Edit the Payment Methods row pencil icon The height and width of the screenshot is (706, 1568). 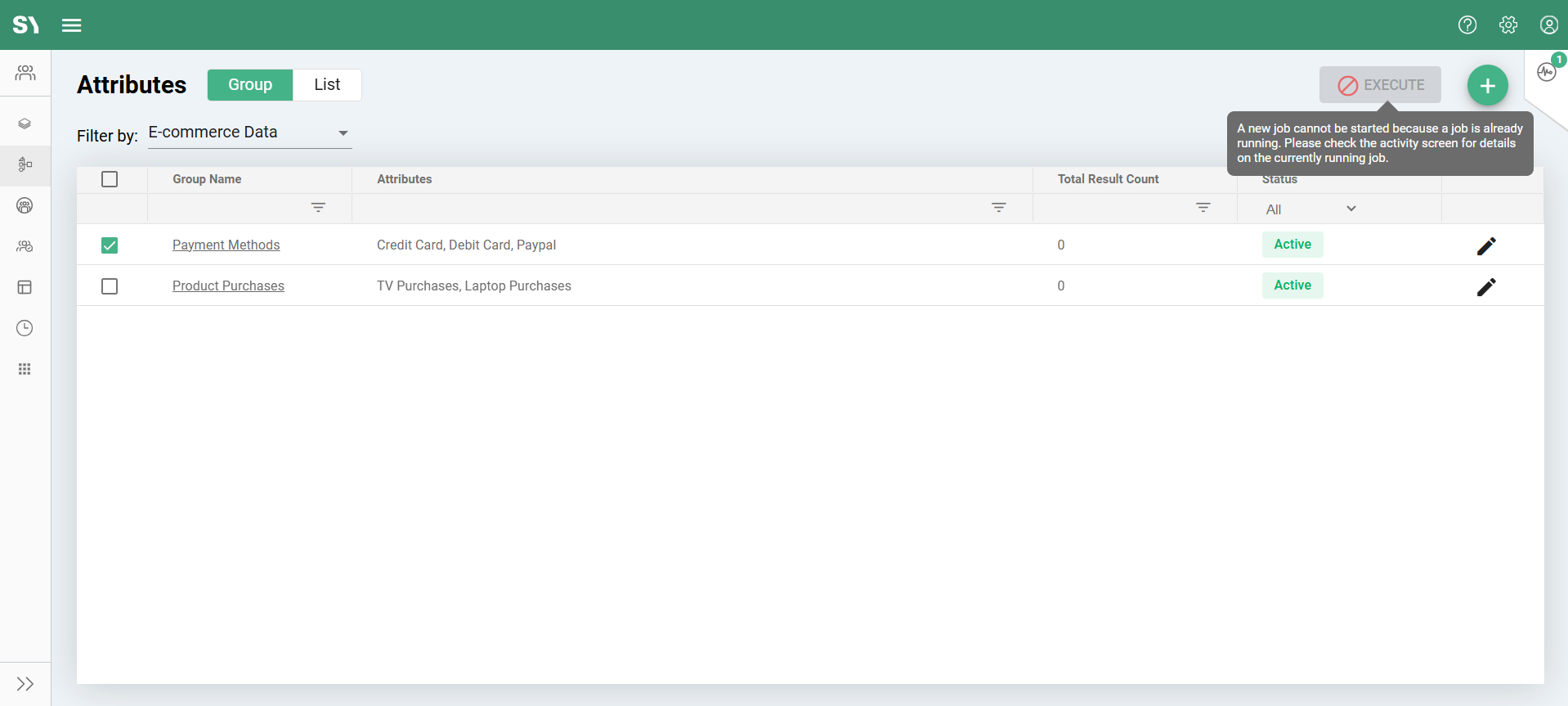pos(1486,245)
